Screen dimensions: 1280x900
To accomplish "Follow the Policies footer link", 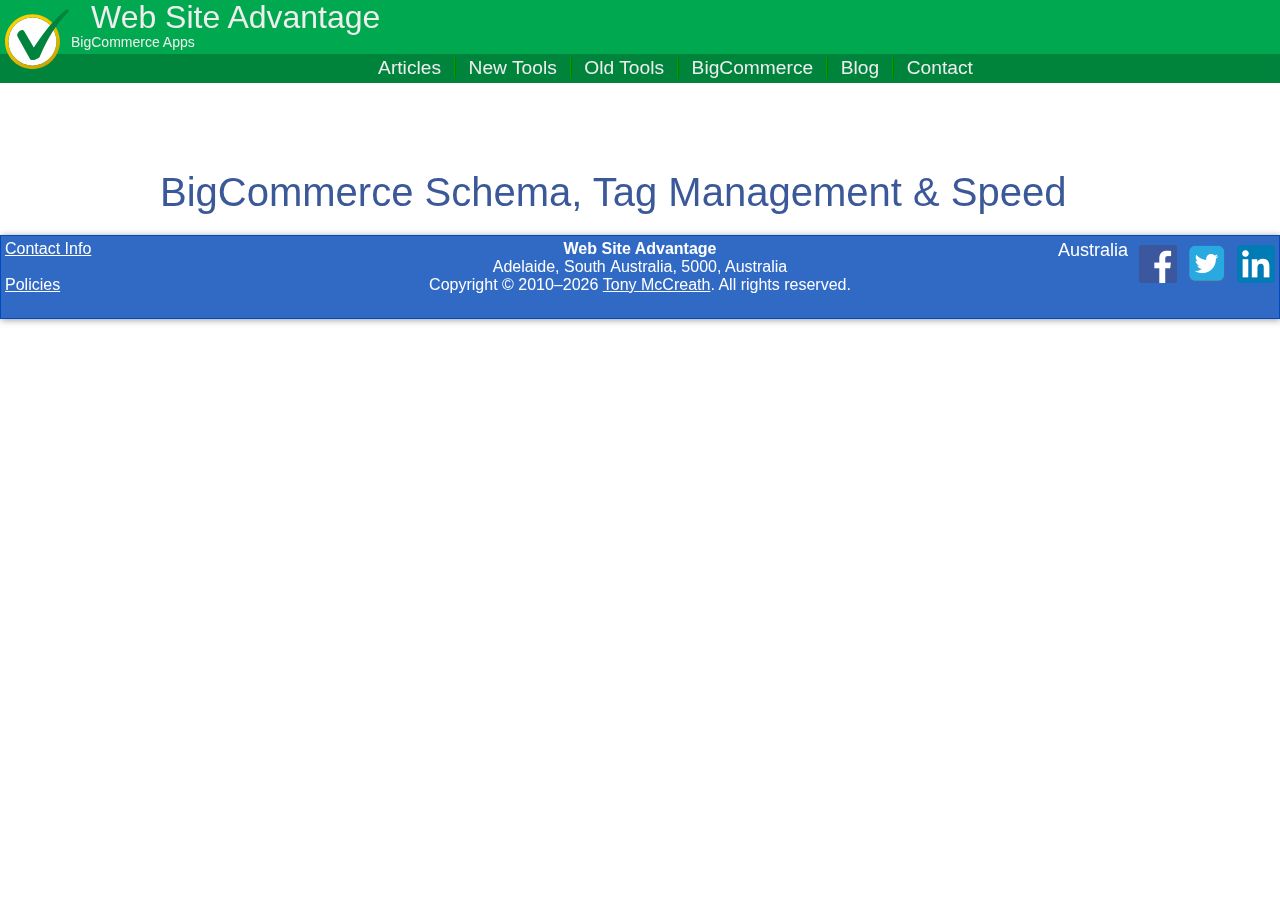I will 32,285.
